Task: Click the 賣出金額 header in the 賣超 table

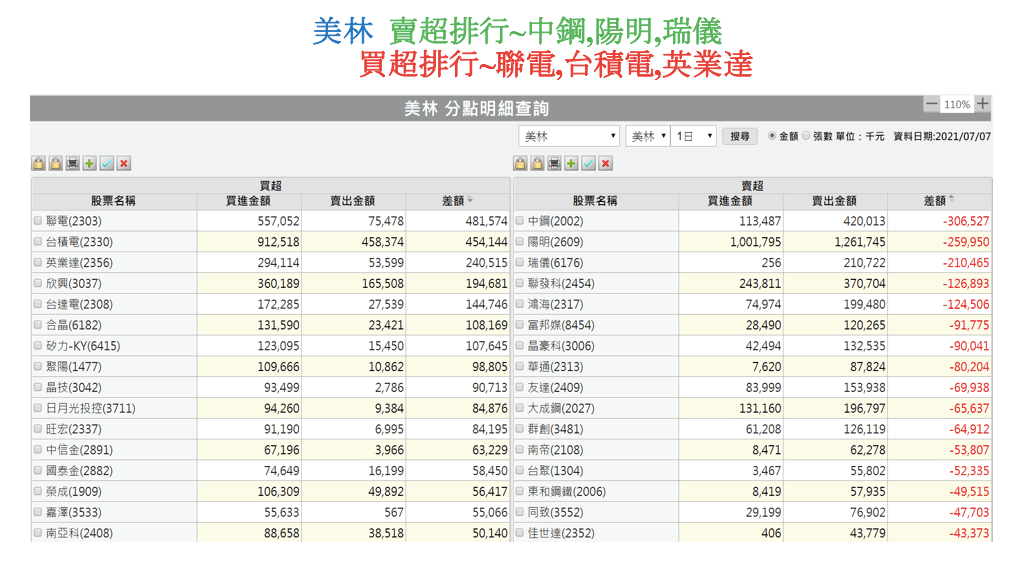Action: 833,201
